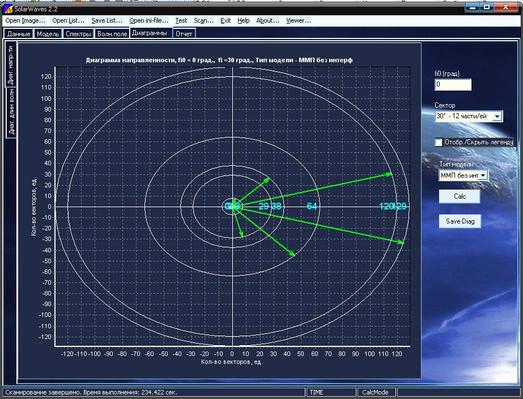Screen dimensions: 523x399
Task: Click the SolarWaves app icon in title bar
Action: coord(8,9)
